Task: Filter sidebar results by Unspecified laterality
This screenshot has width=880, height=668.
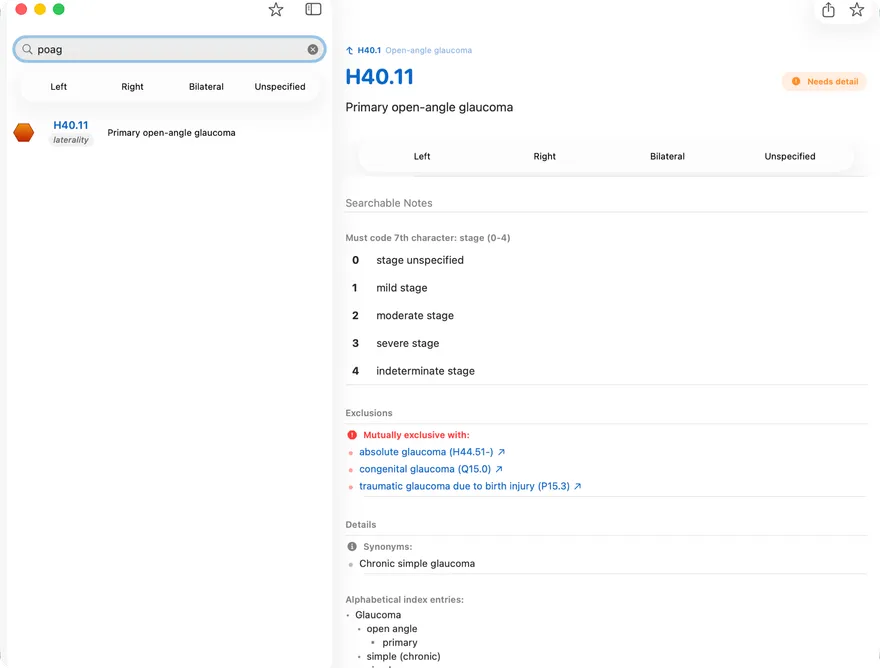Action: click(280, 86)
